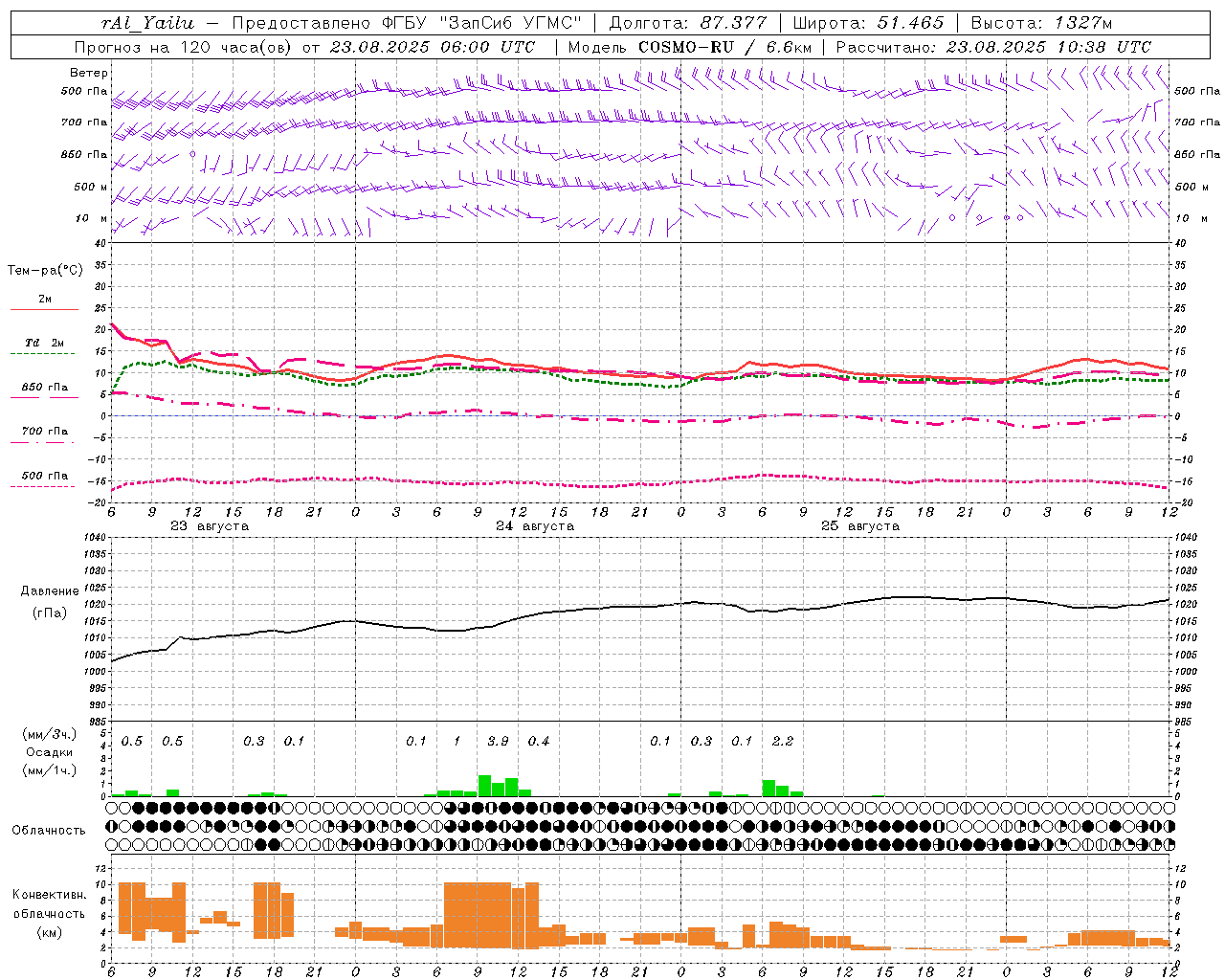Click the precipitation value "3.9"
Image resolution: width=1225 pixels, height=980 pixels.
point(498,741)
